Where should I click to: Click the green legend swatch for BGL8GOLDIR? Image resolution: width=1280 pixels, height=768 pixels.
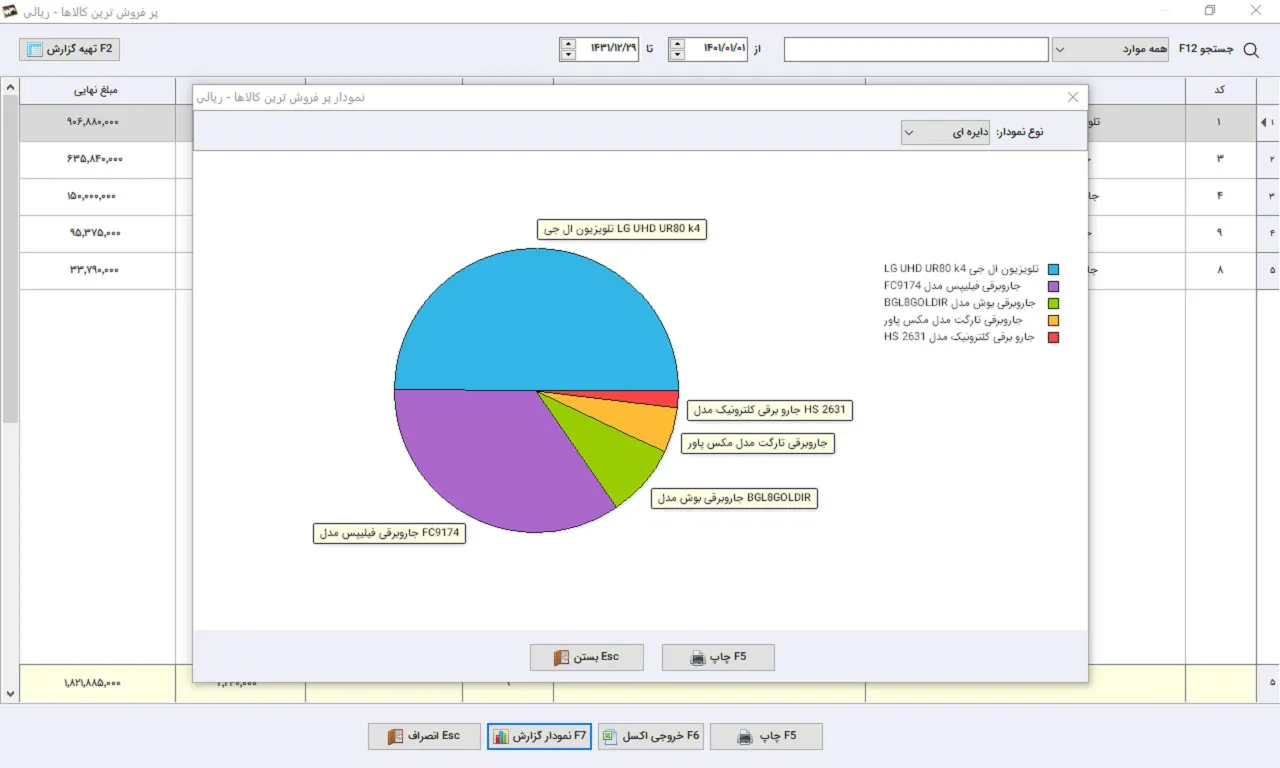click(x=1053, y=303)
